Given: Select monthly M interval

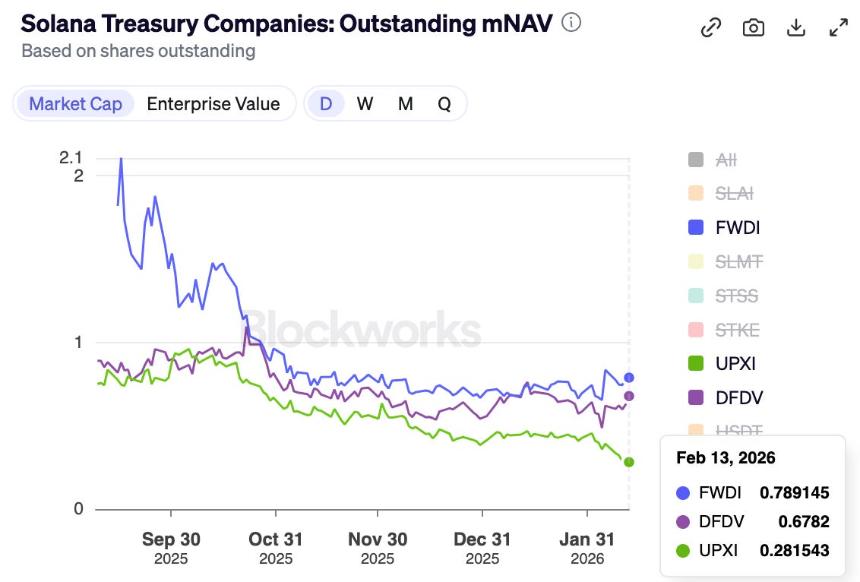Looking at the screenshot, I should coord(405,104).
